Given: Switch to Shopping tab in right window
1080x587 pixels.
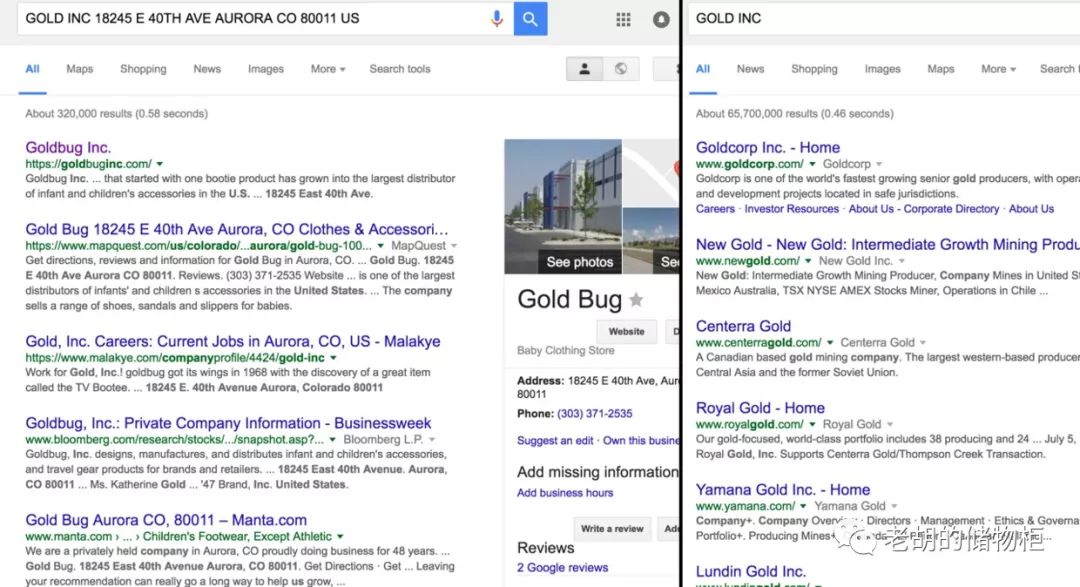Looking at the screenshot, I should coord(814,69).
